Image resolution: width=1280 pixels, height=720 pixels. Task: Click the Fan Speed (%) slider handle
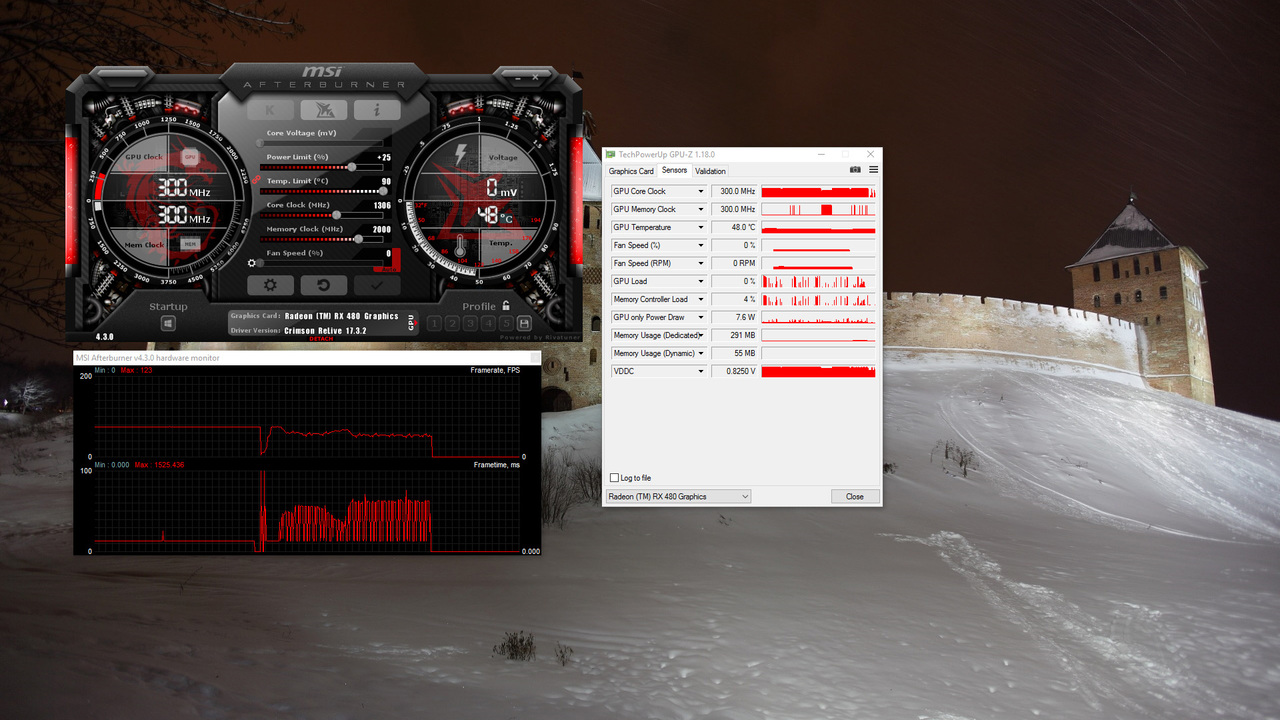tap(262, 263)
